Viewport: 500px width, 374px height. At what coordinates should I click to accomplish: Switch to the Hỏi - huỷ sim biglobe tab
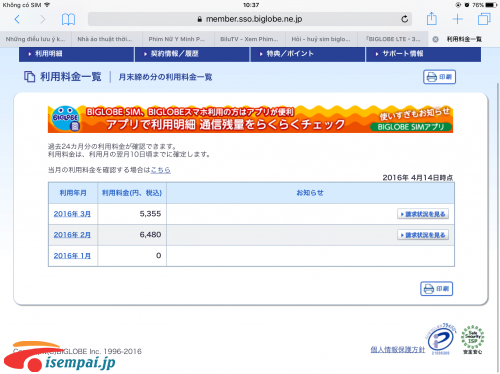[x=321, y=39]
